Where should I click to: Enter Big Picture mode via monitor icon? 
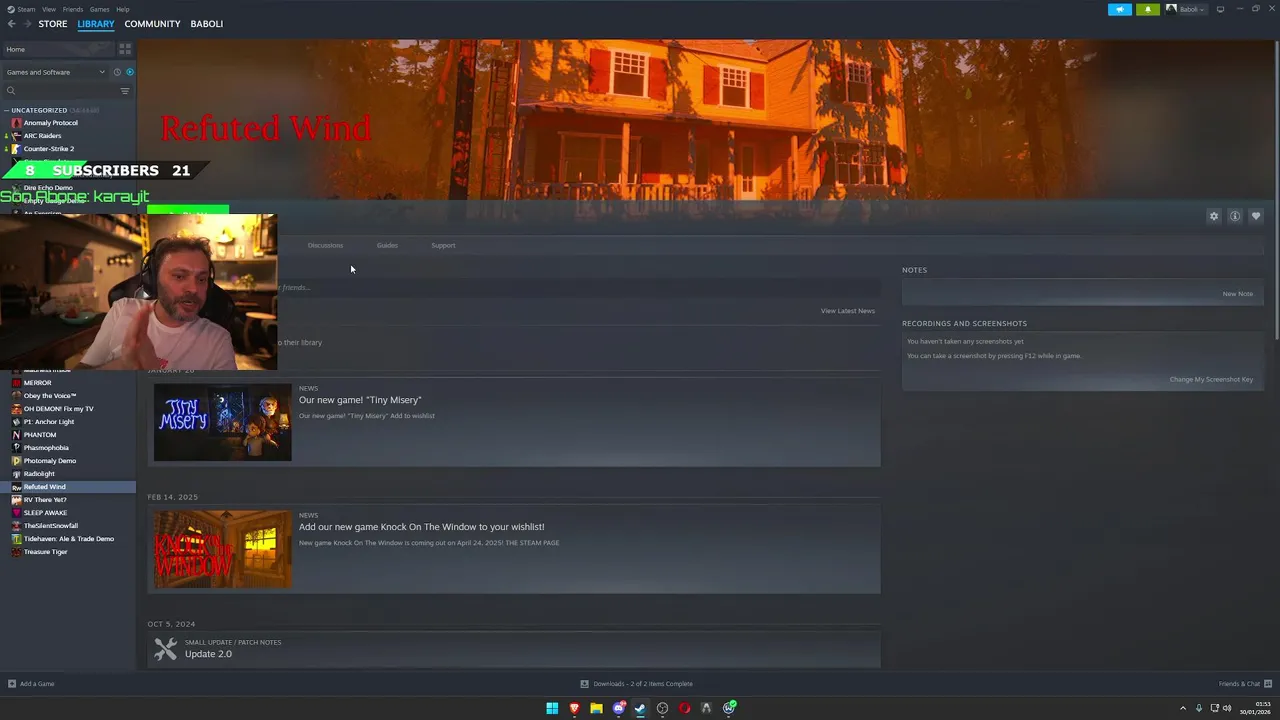click(1220, 9)
